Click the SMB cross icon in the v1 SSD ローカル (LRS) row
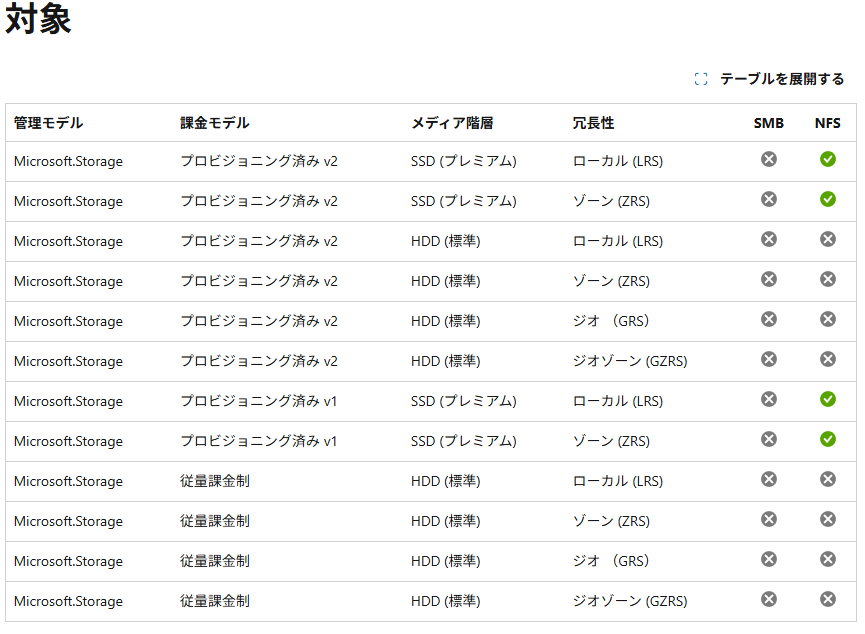This screenshot has height=634, width=865. [768, 399]
